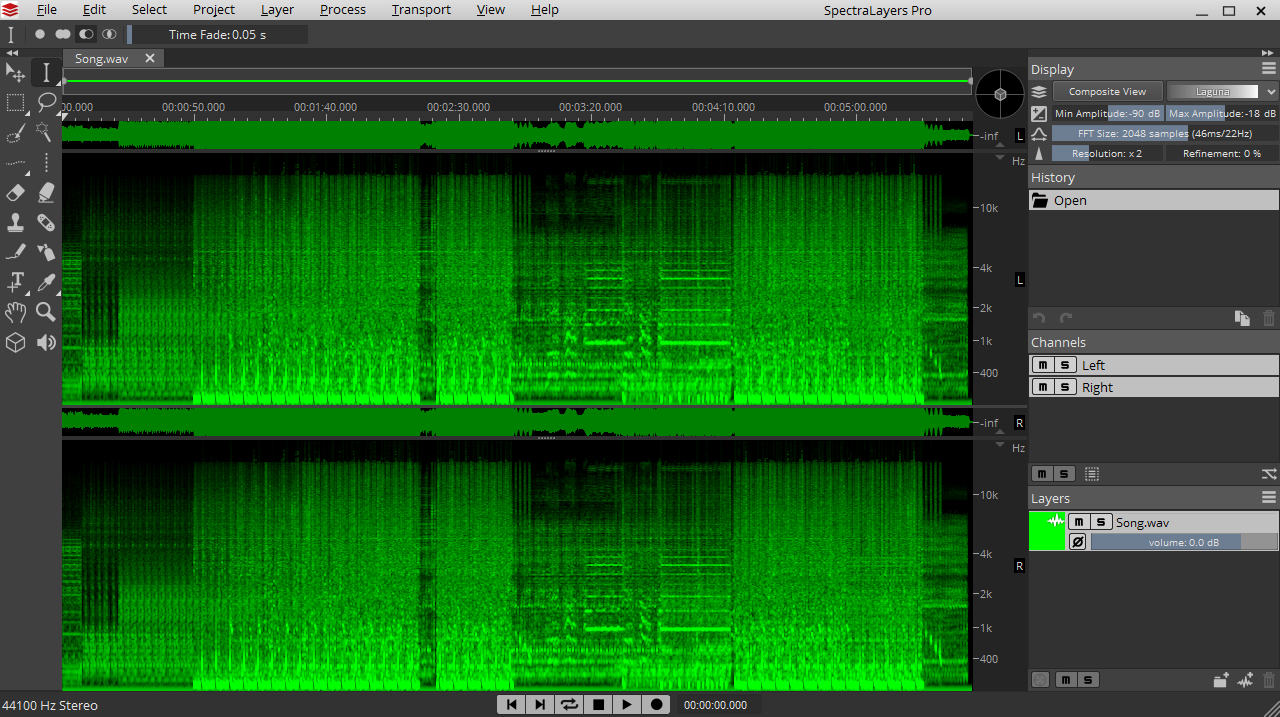The image size is (1280, 717).
Task: Select the Eraser tool
Action: 15,192
